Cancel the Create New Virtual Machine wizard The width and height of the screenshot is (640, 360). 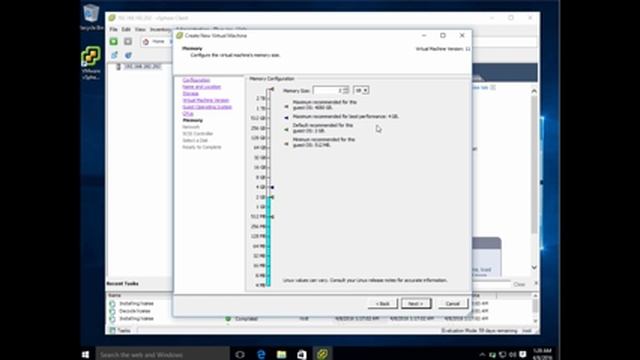[x=453, y=304]
